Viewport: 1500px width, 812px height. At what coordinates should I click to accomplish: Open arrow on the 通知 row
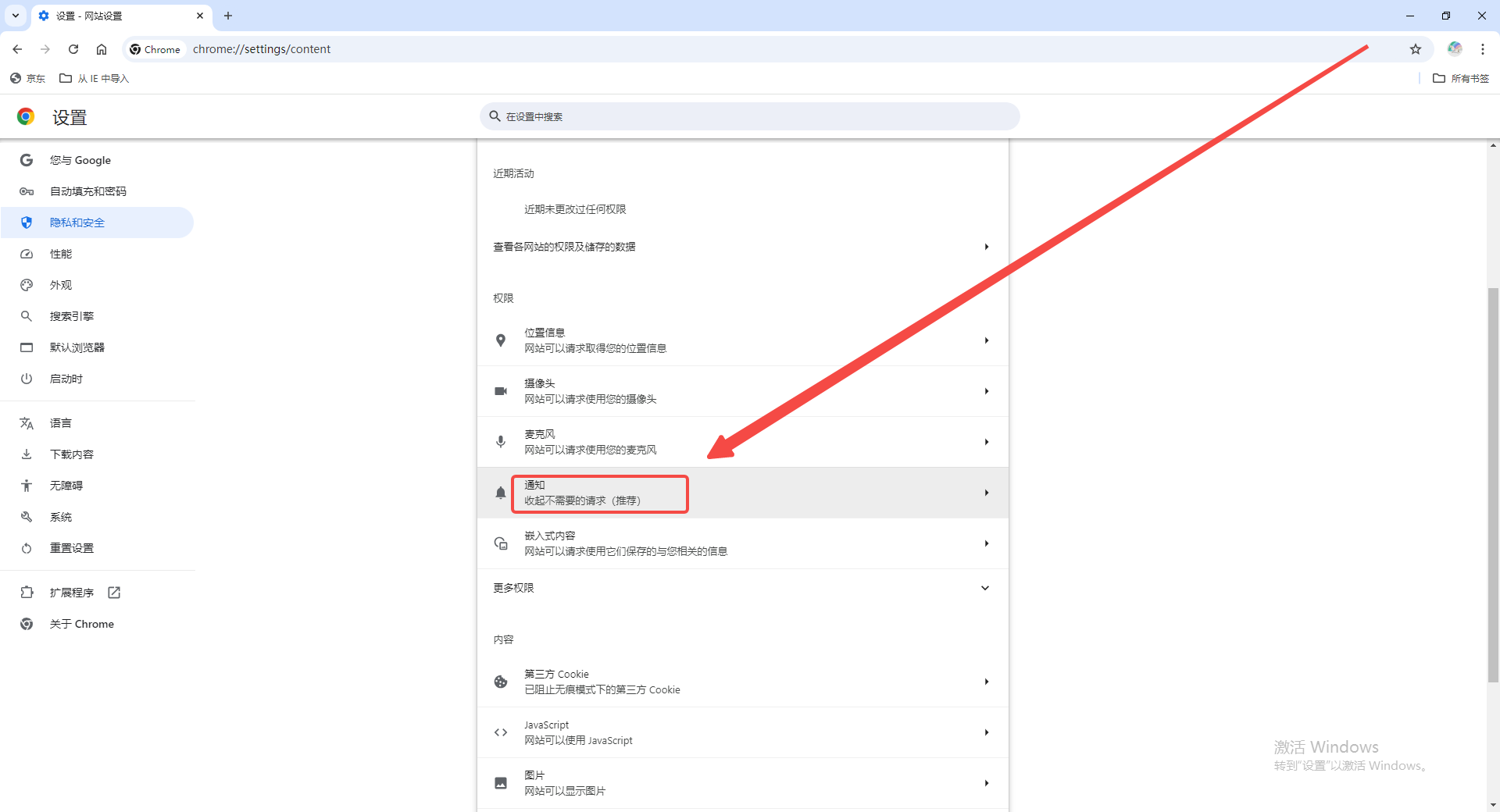[987, 493]
